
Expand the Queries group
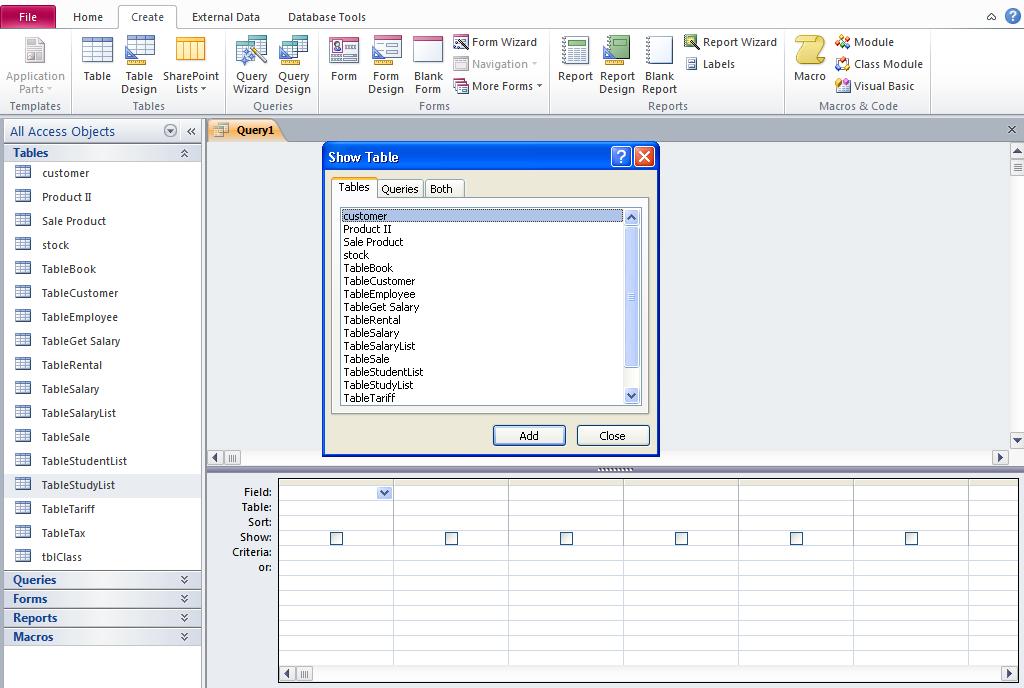click(x=185, y=580)
